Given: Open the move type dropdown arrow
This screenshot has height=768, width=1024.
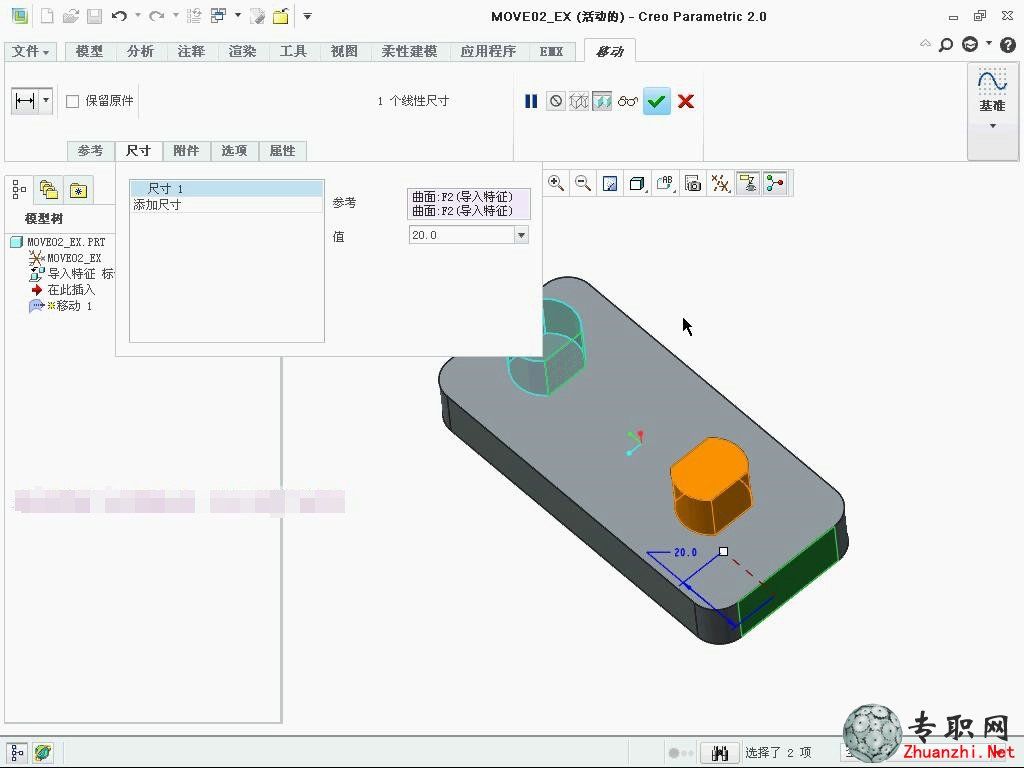Looking at the screenshot, I should pos(46,101).
